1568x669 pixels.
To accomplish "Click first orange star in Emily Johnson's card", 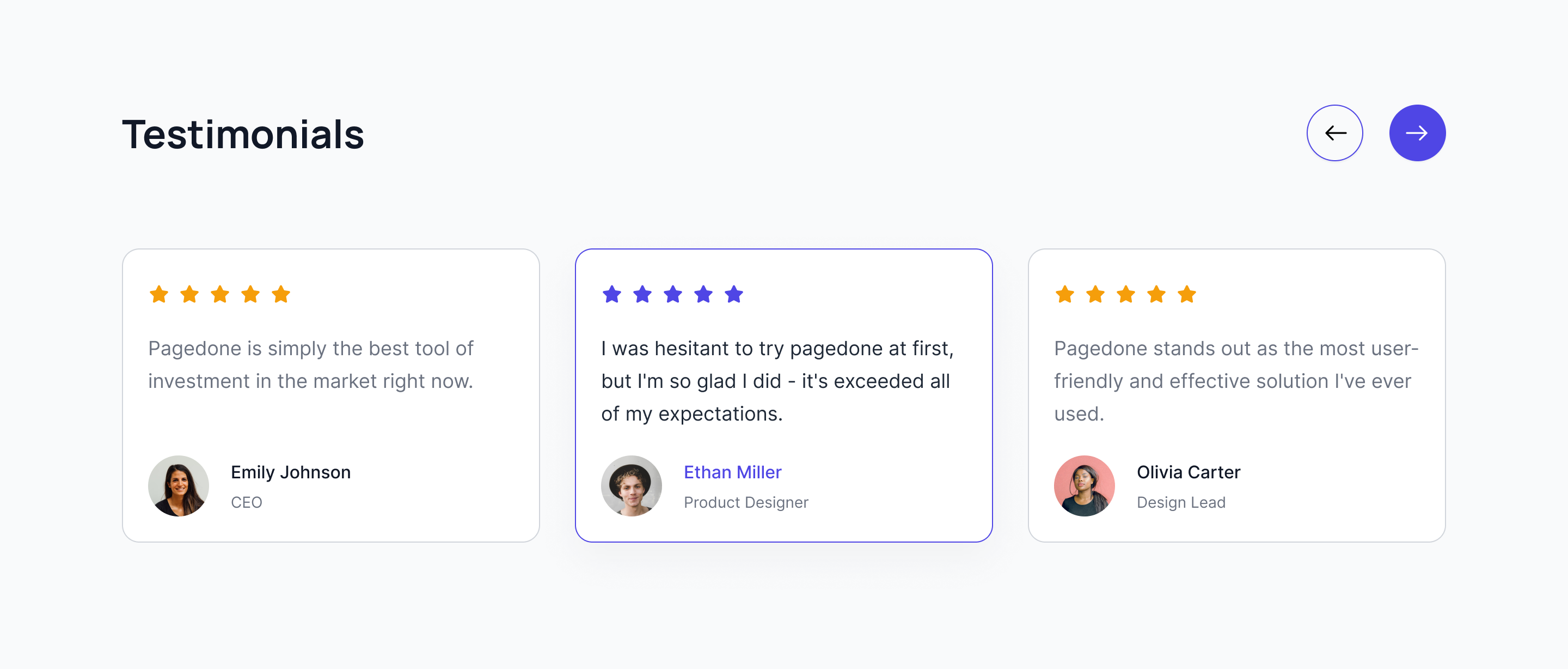I will click(159, 294).
